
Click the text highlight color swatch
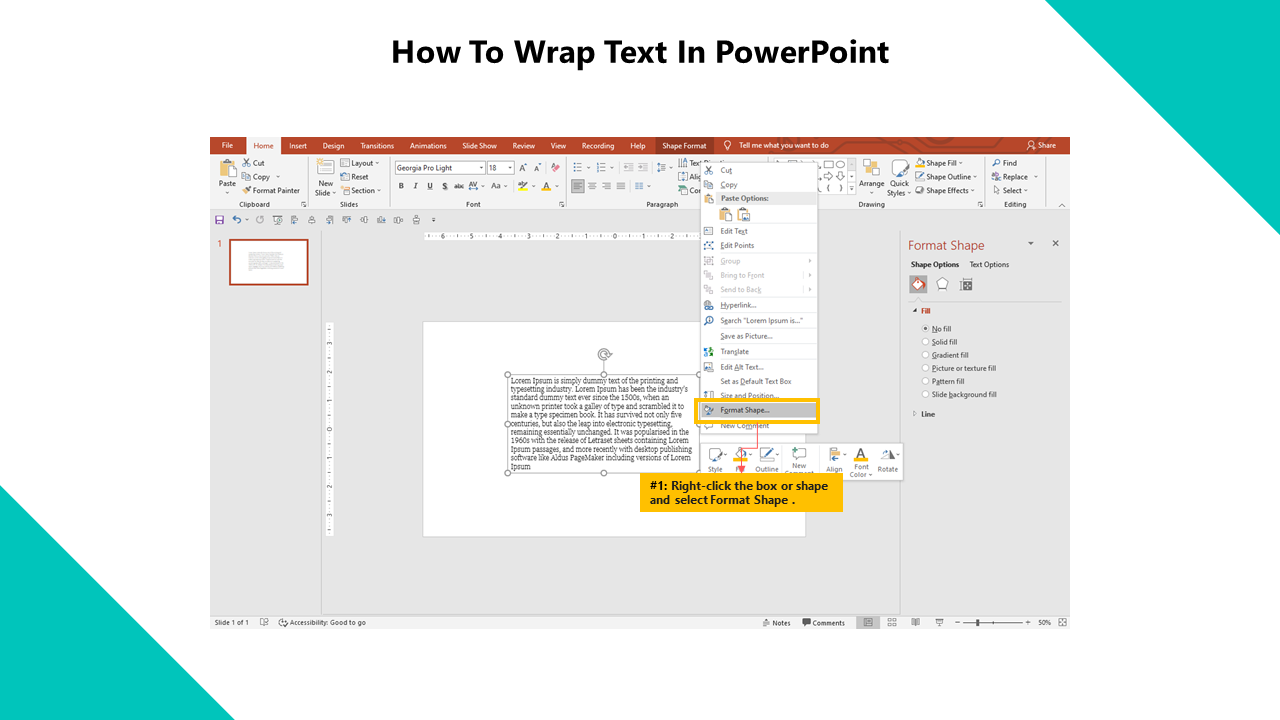click(522, 186)
